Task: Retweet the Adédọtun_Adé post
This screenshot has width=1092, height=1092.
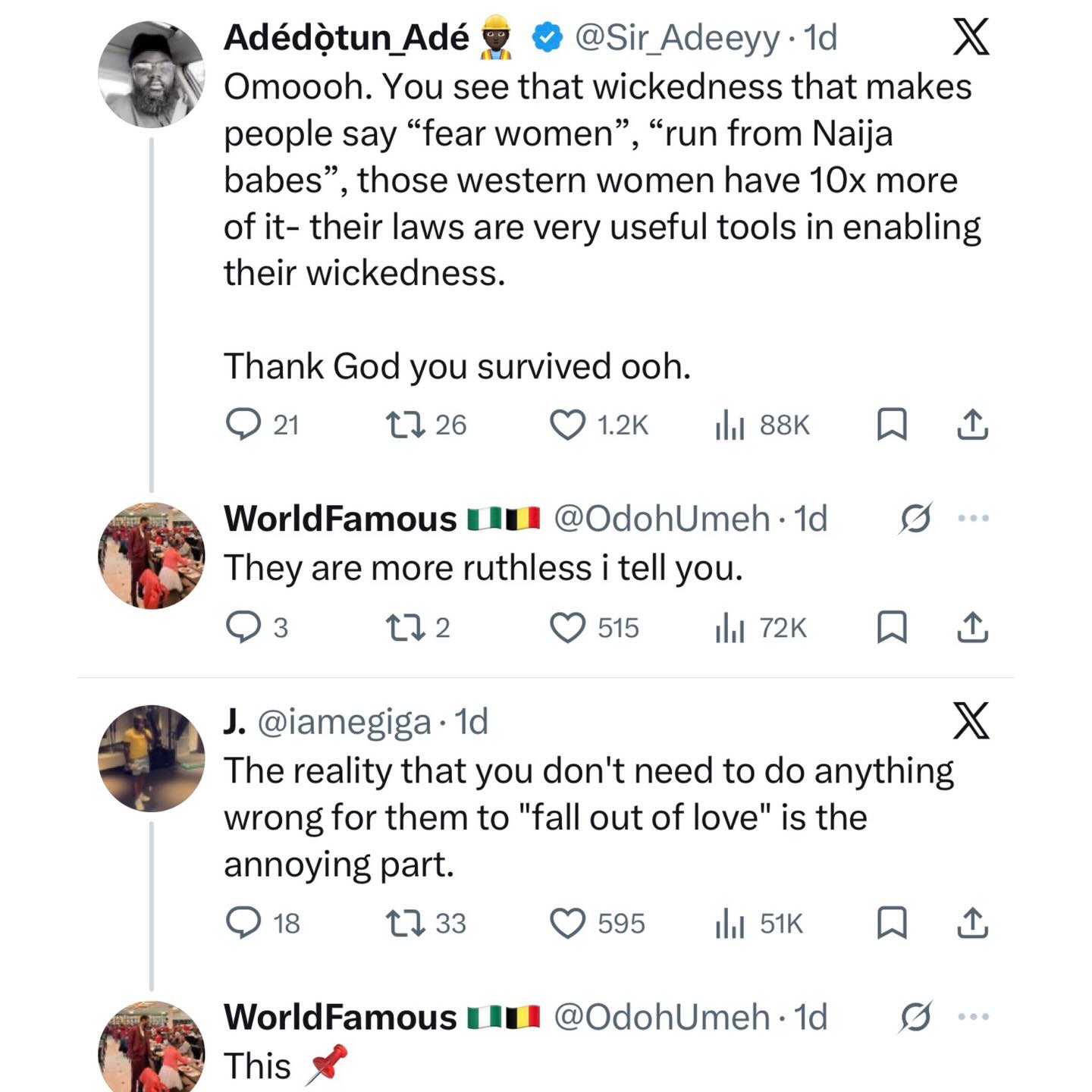Action: click(405, 425)
